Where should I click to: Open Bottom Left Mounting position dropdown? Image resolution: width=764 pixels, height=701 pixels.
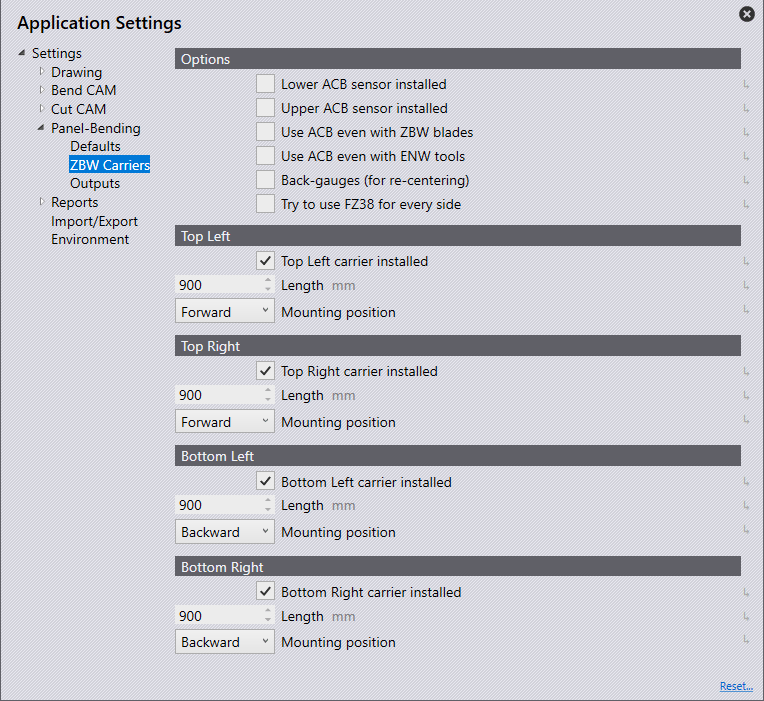pos(224,532)
